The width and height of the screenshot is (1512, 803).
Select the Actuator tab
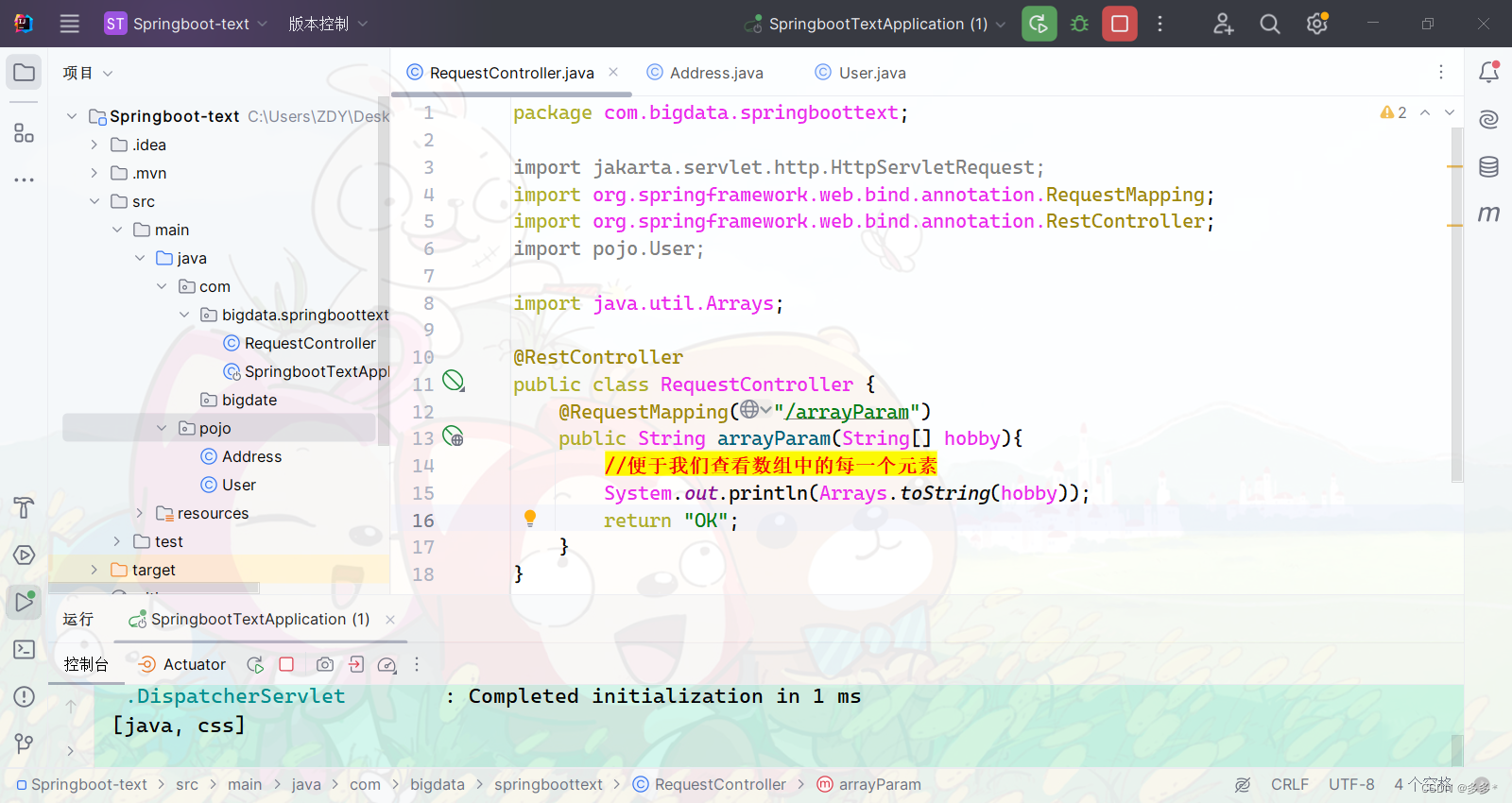182,664
